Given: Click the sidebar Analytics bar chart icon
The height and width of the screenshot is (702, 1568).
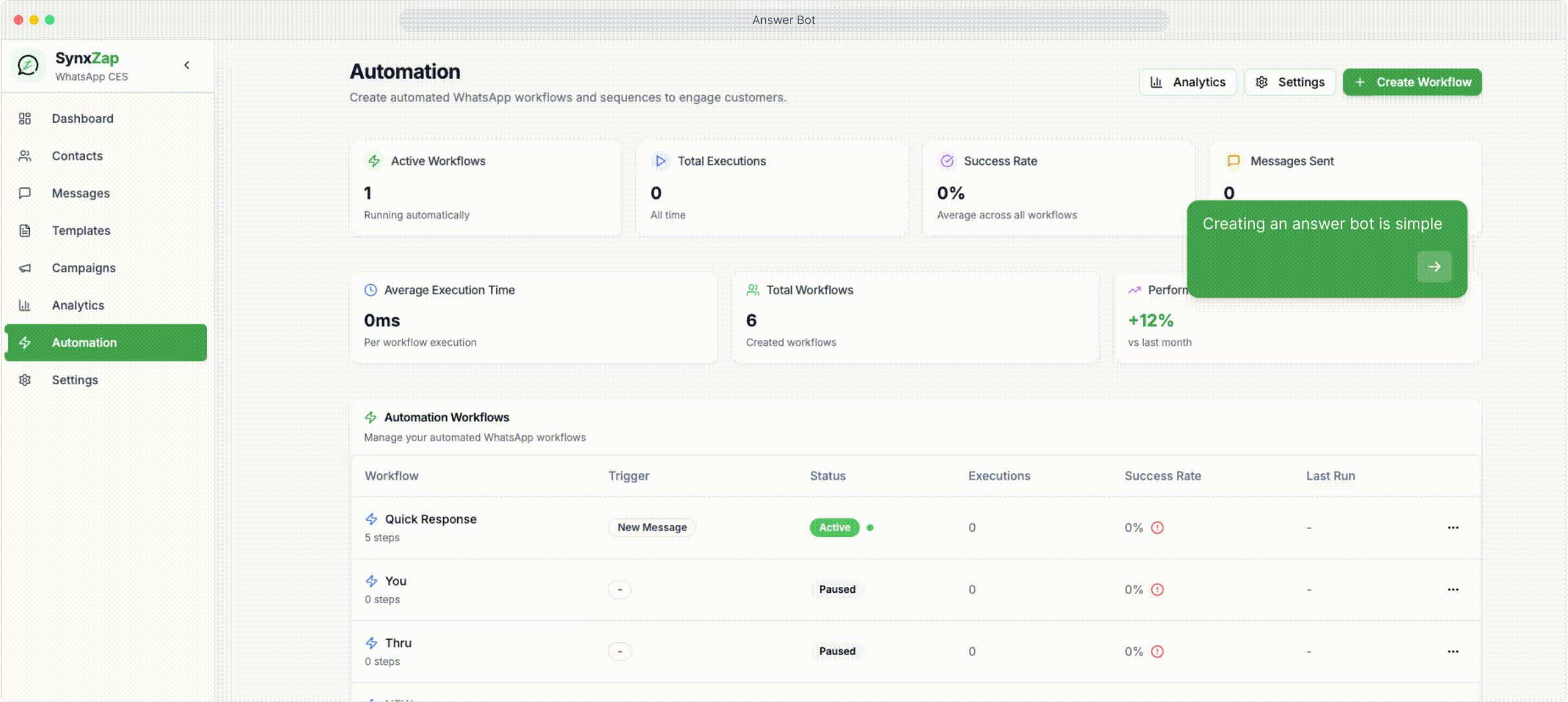Looking at the screenshot, I should tap(25, 305).
